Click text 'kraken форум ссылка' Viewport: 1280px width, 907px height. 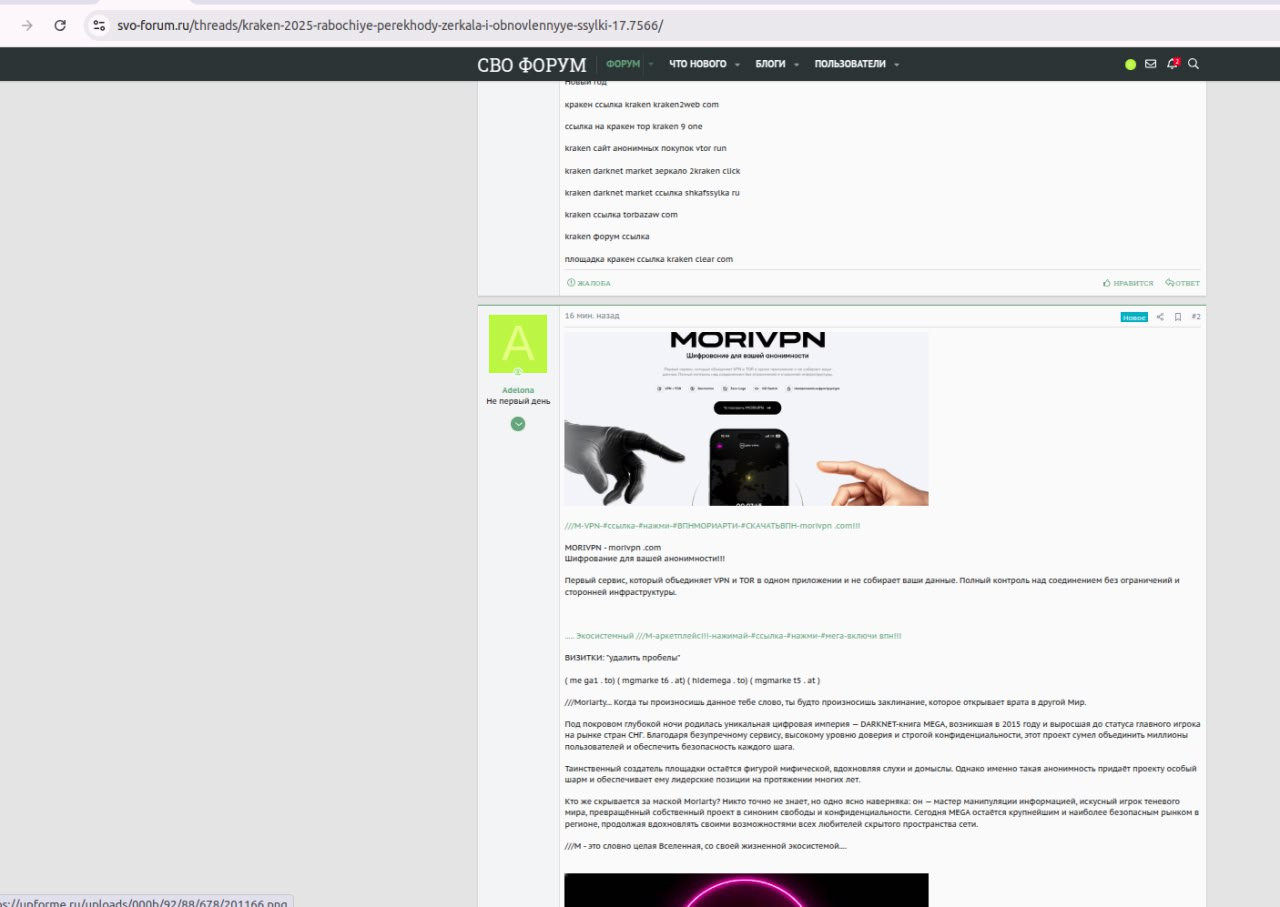tap(607, 237)
